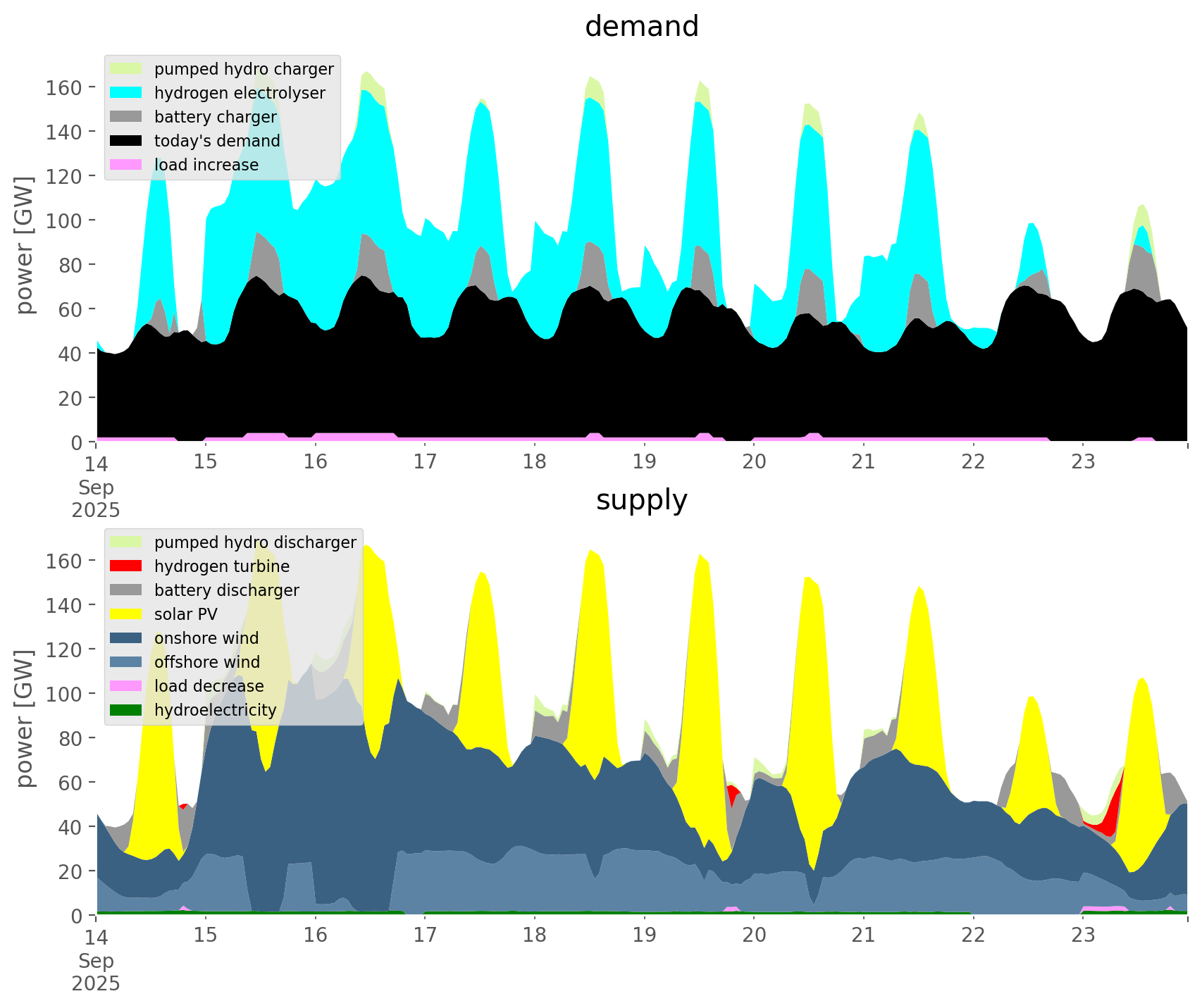Screen dimensions: 1202x1008
Task: Click the "supply" chart title
Action: [x=641, y=500]
